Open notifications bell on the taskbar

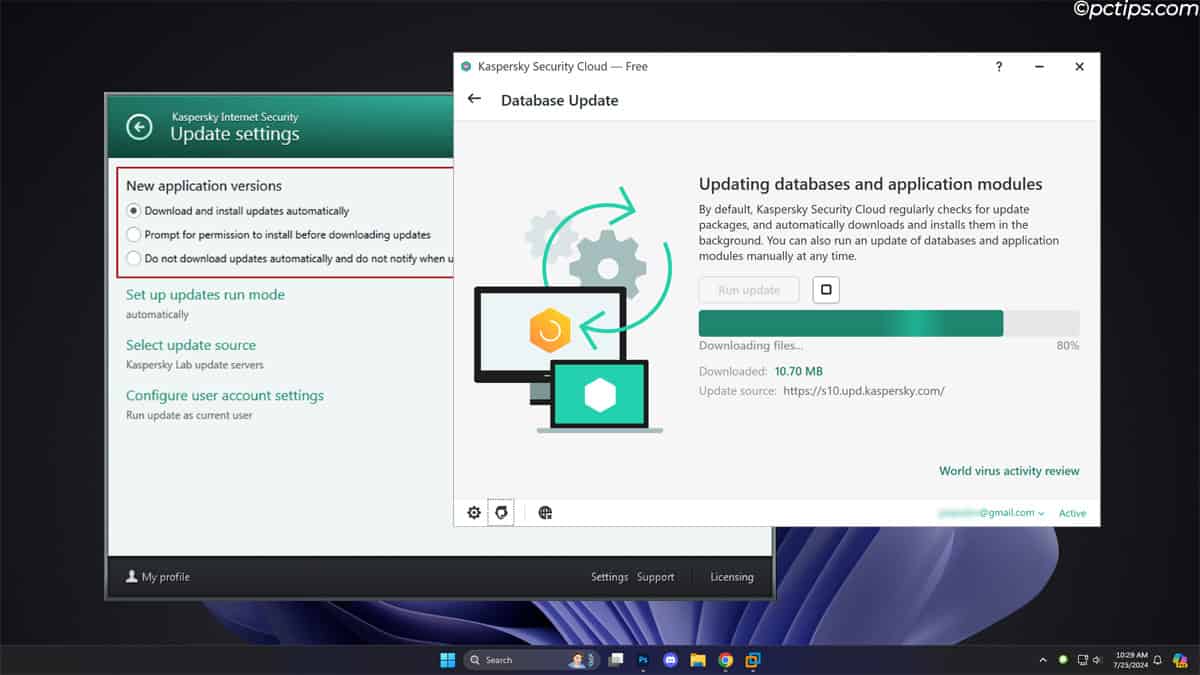click(x=1158, y=660)
